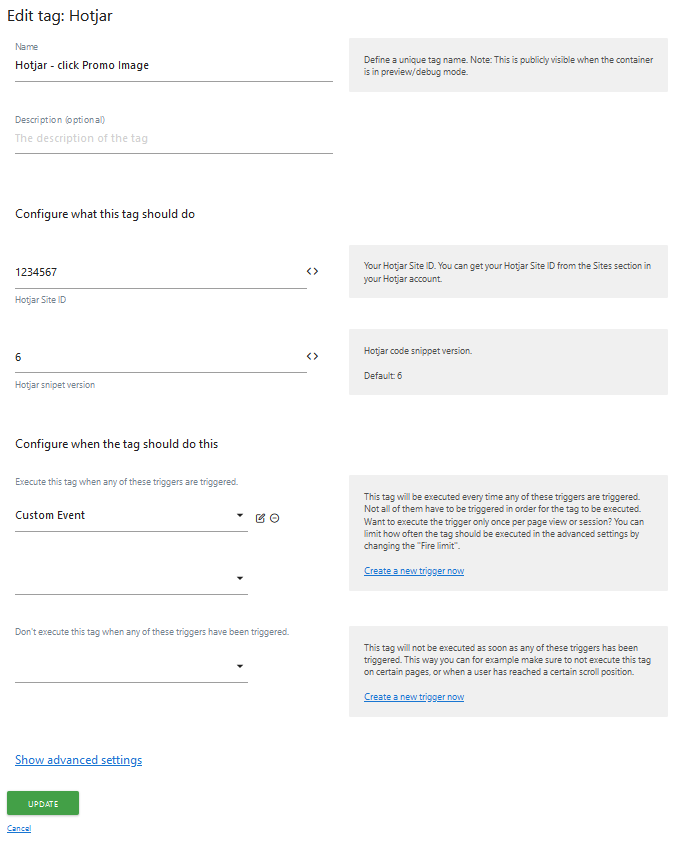Create a new firing trigger now
This screenshot has height=846, width=681.
(416, 570)
